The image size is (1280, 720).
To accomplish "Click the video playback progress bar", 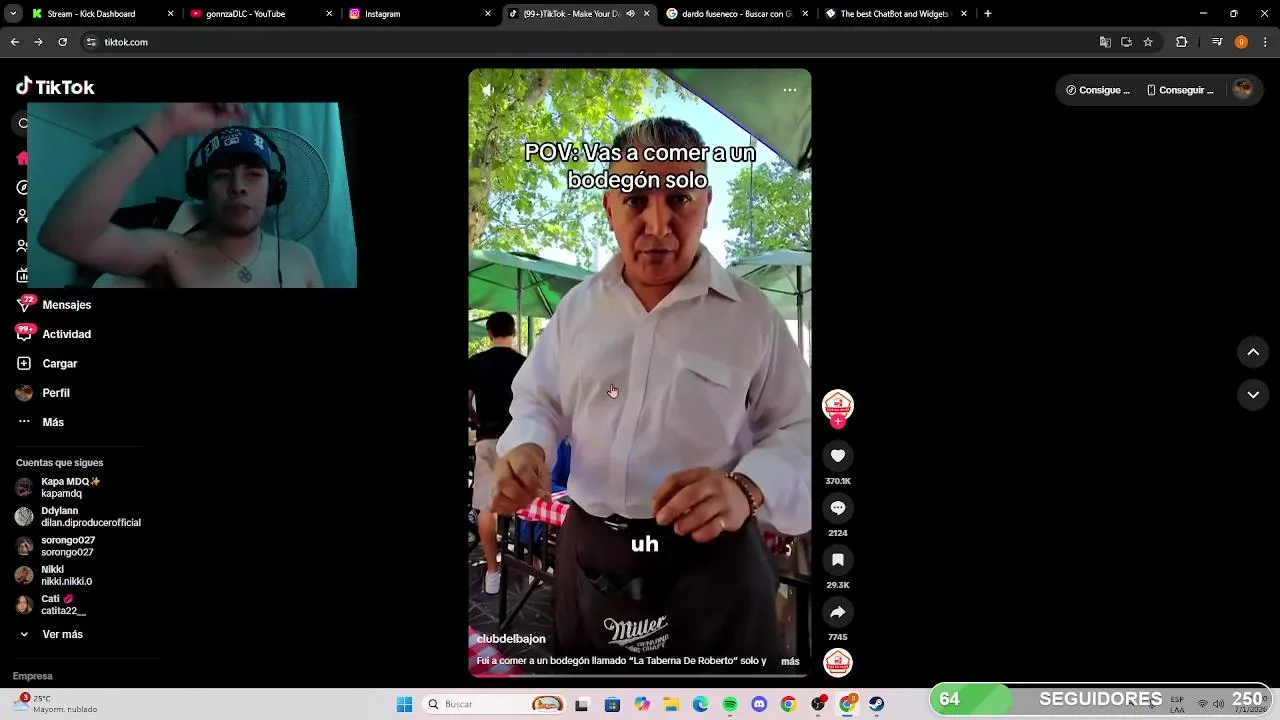I will point(640,675).
